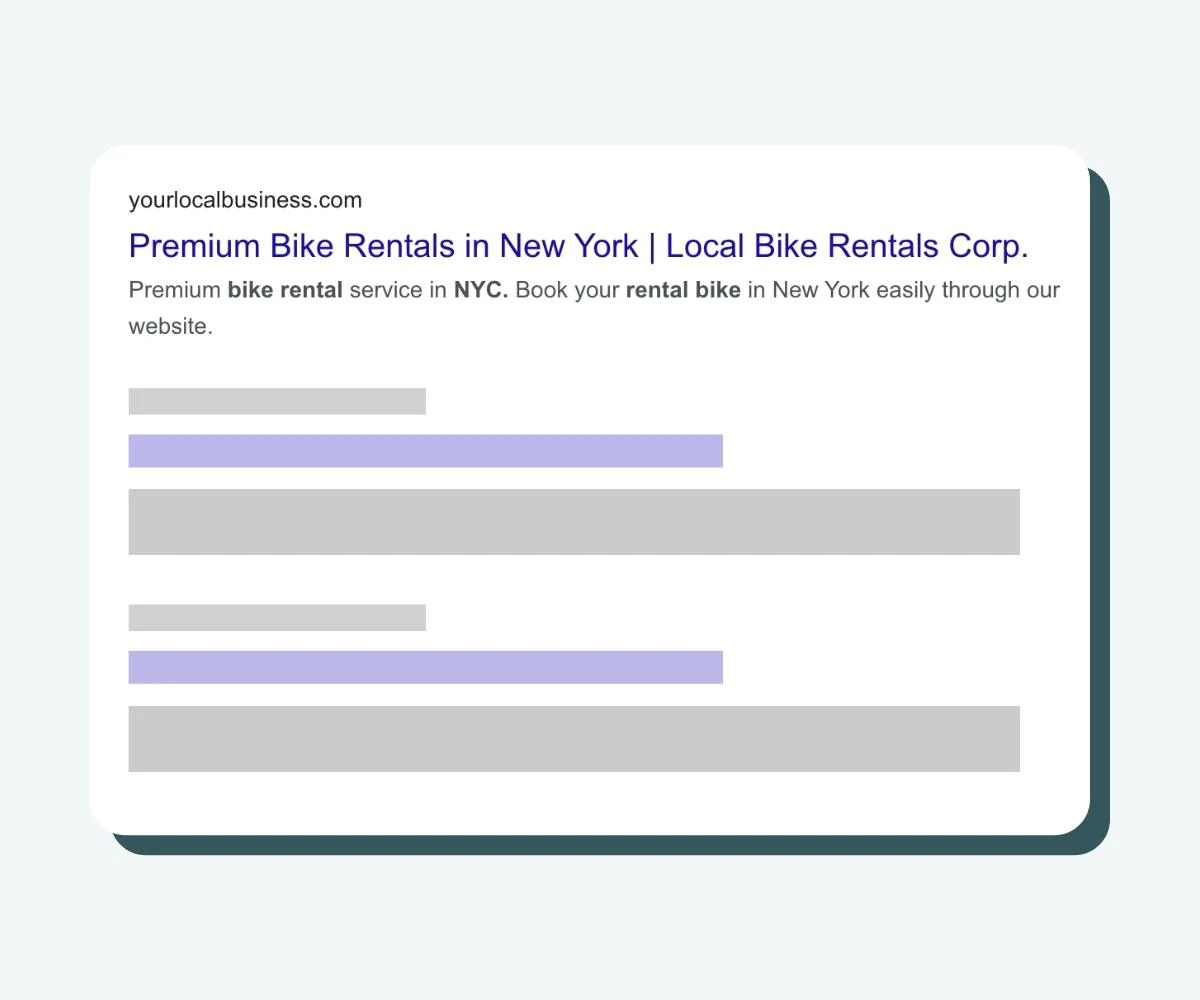Open the Premium Bike Rentals in New York result title
Viewport: 1200px width, 1000px height.
pyautogui.click(x=578, y=246)
